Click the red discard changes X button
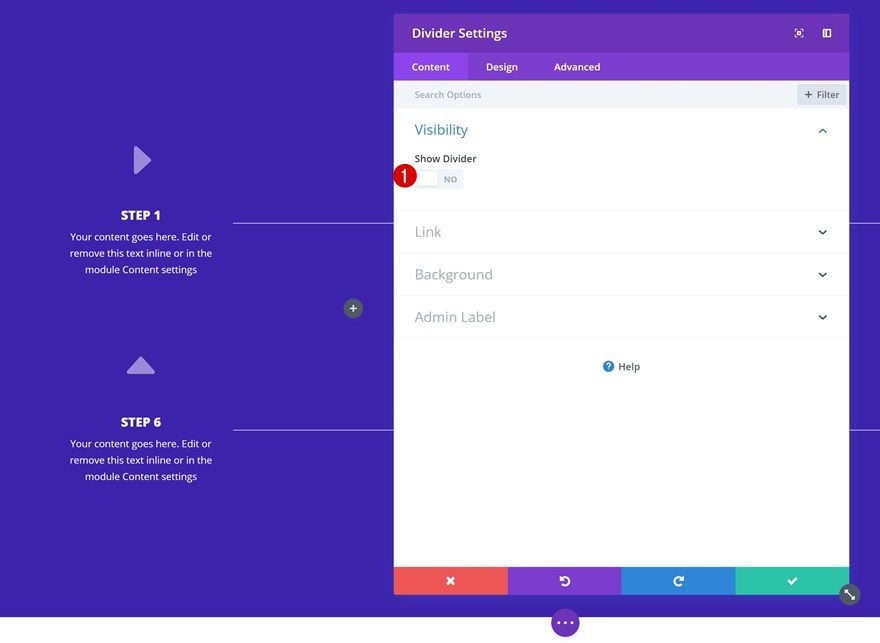 point(451,581)
